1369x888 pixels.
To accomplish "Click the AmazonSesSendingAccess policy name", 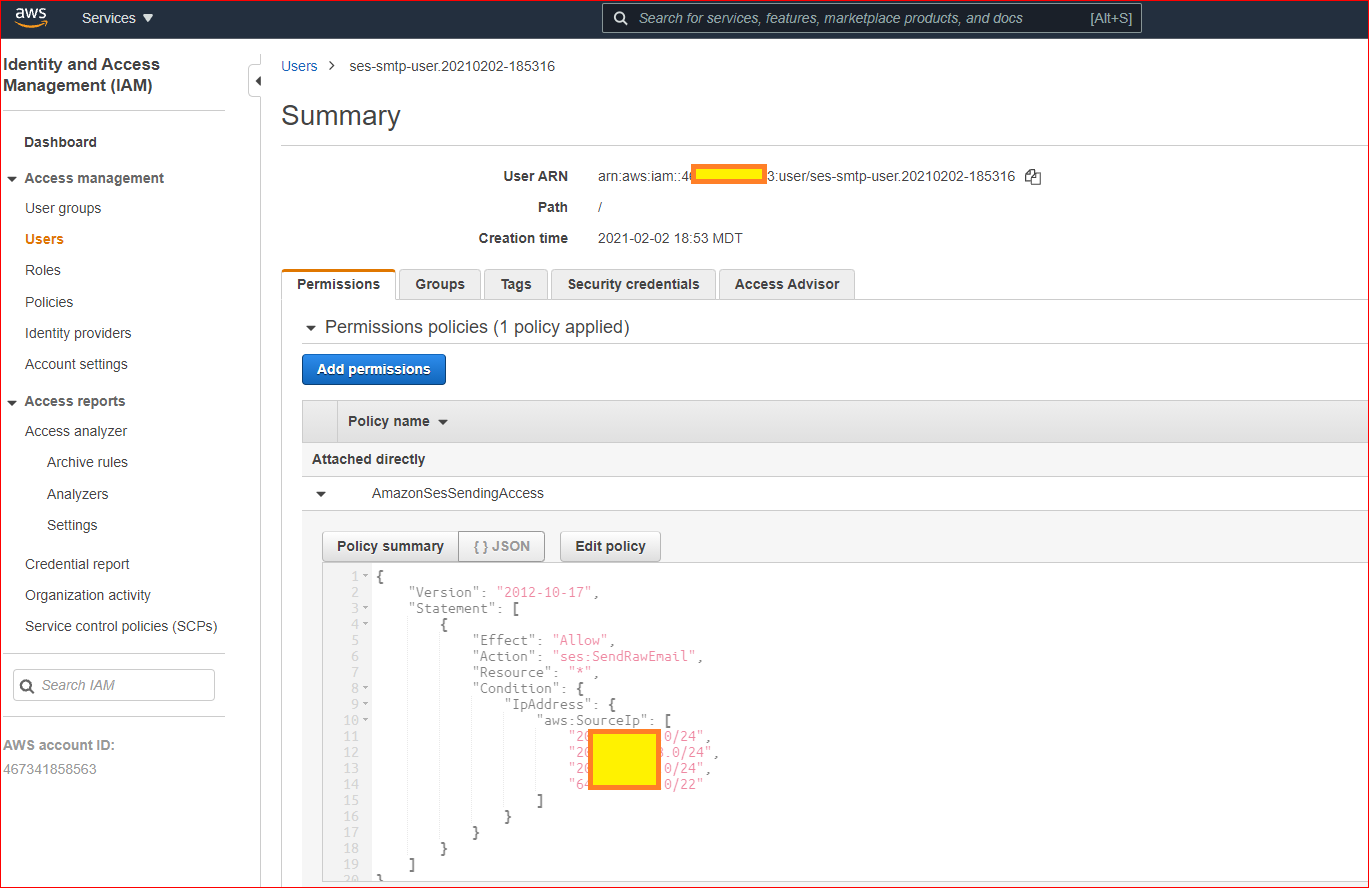I will coord(458,493).
